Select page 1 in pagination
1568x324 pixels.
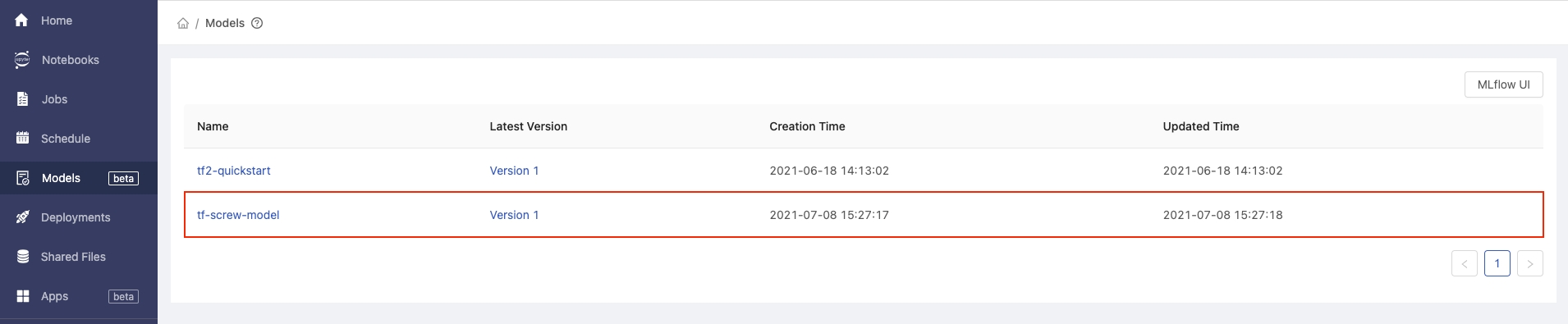tap(1497, 263)
